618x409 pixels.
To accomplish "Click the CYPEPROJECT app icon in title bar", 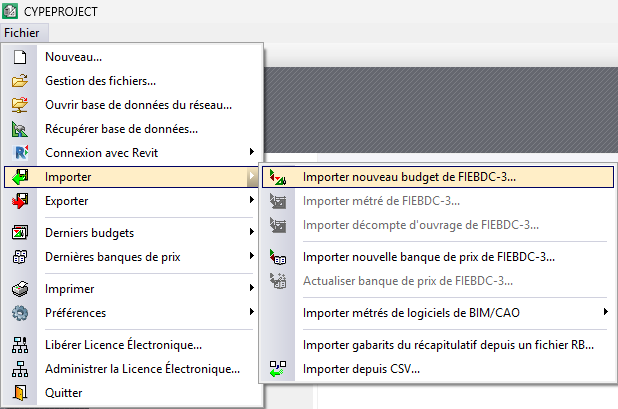I will tap(10, 11).
